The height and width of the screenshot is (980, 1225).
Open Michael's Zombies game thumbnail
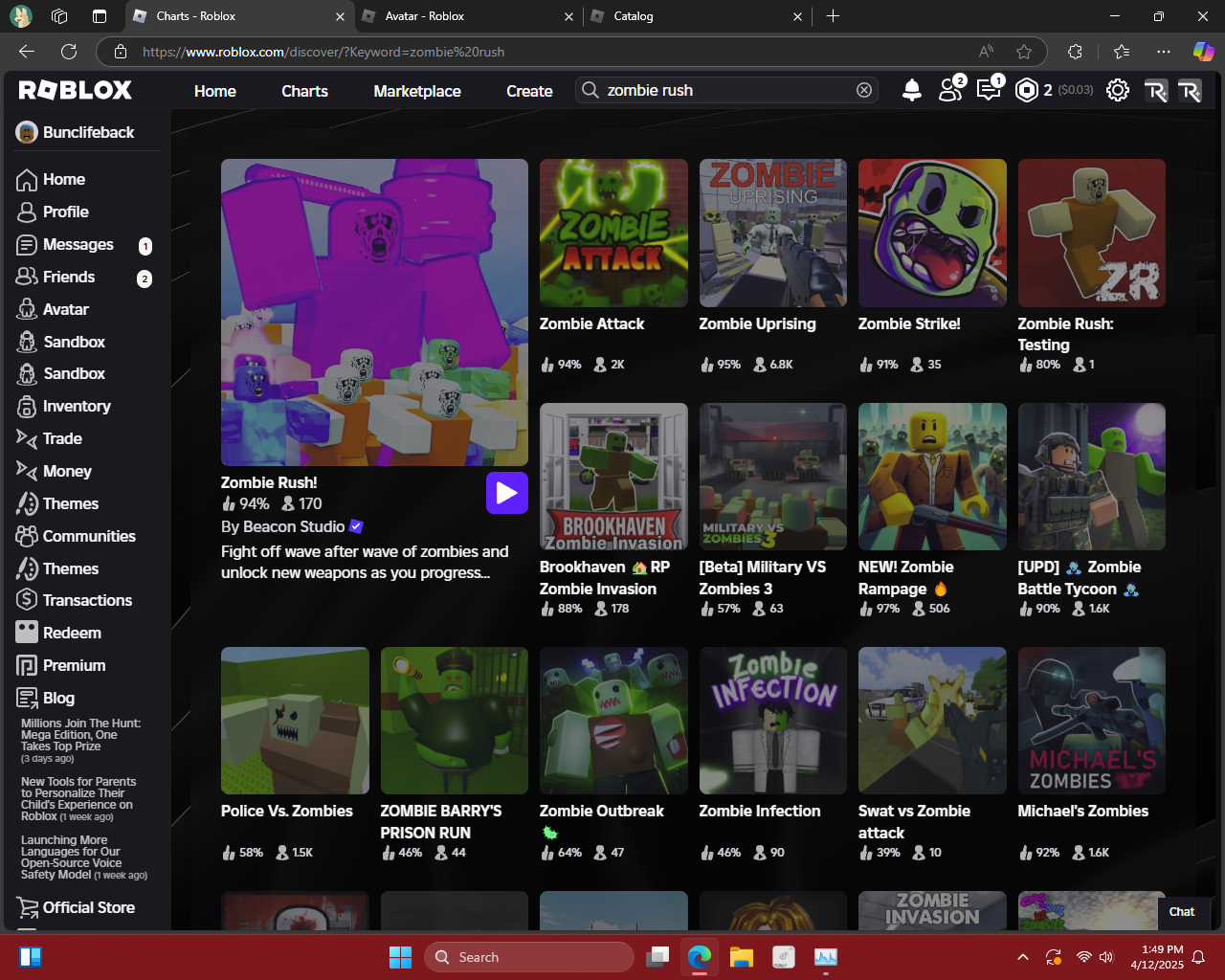1092,721
